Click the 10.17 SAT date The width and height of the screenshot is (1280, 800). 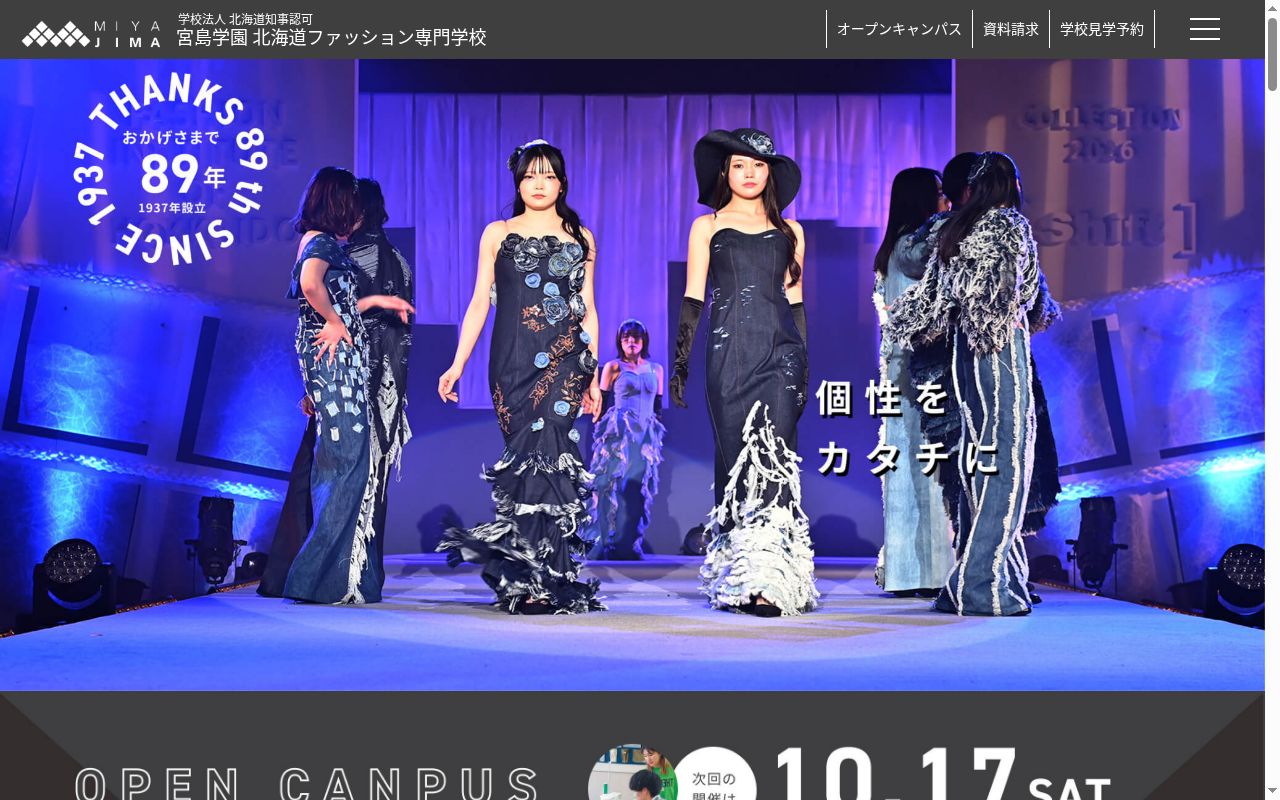pyautogui.click(x=943, y=773)
